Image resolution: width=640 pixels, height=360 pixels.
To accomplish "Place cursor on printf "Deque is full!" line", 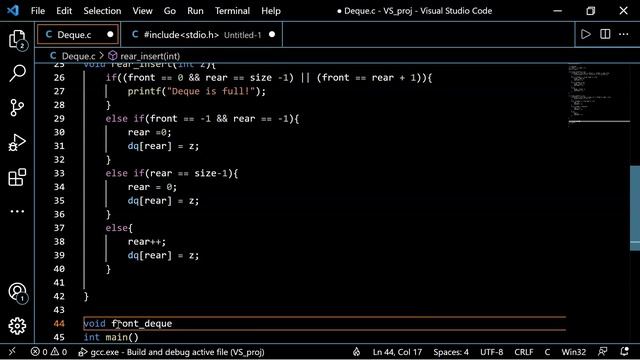I will coord(197,91).
